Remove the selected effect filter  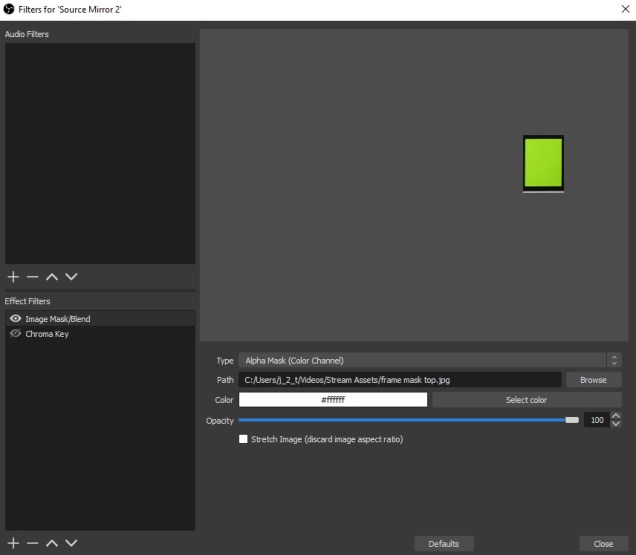[x=32, y=543]
